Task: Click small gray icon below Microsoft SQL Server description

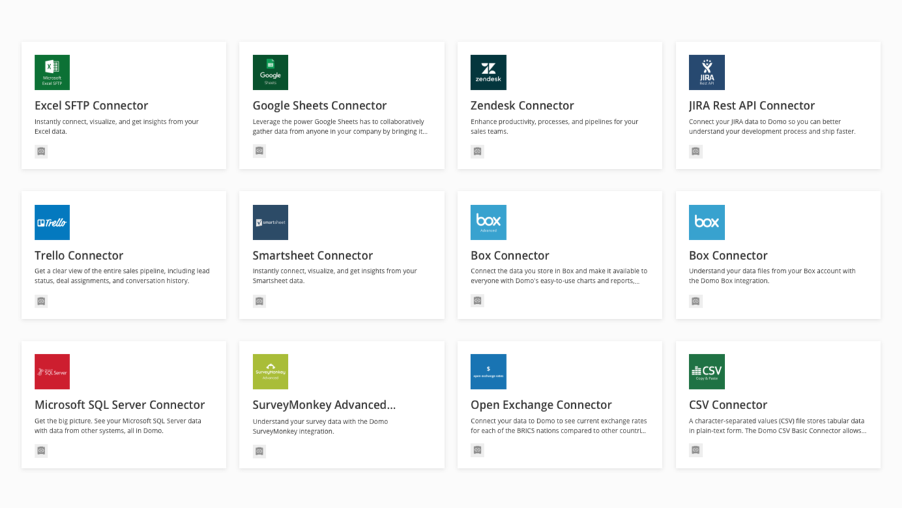Action: point(41,450)
